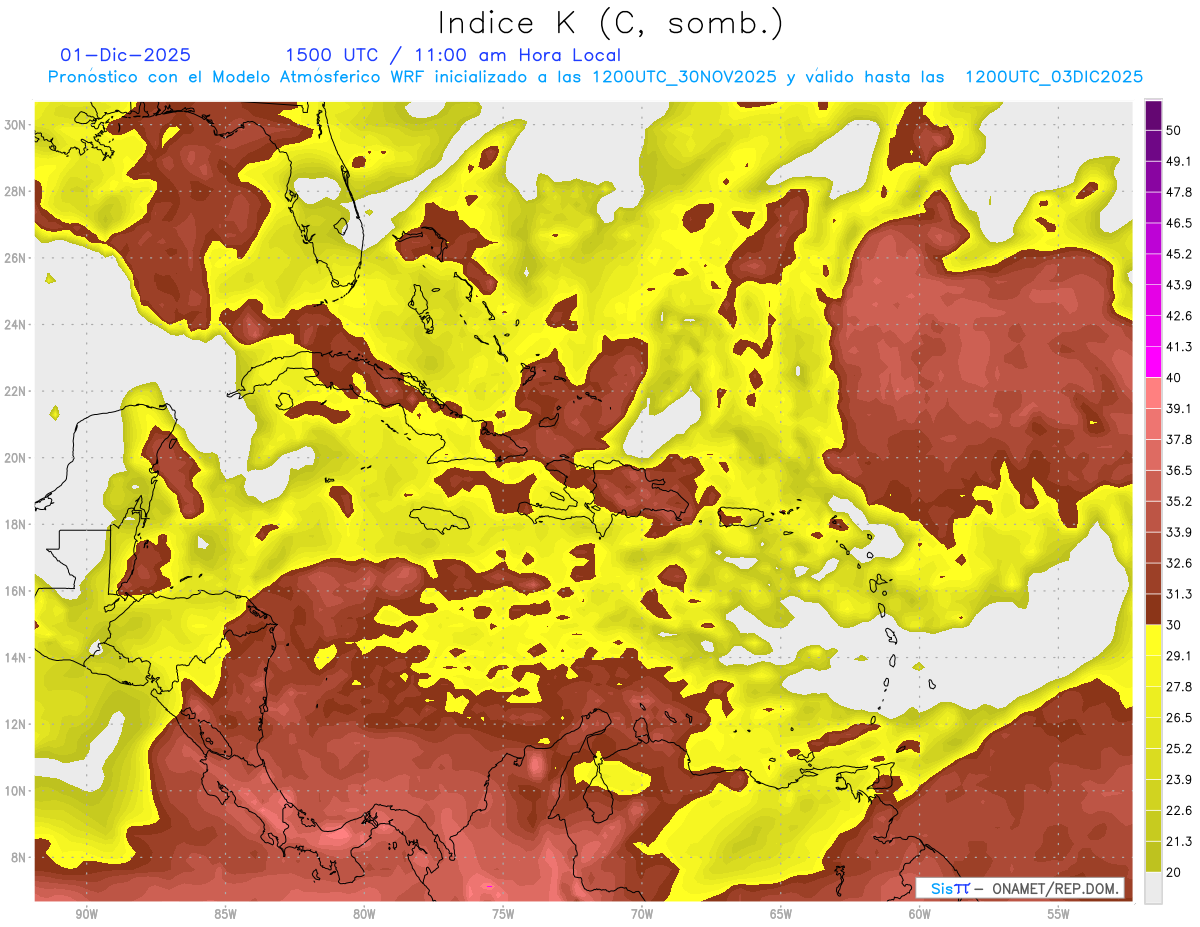The image size is (1200, 927).
Task: Click the legend value "22.6"
Action: pyautogui.click(x=1179, y=810)
